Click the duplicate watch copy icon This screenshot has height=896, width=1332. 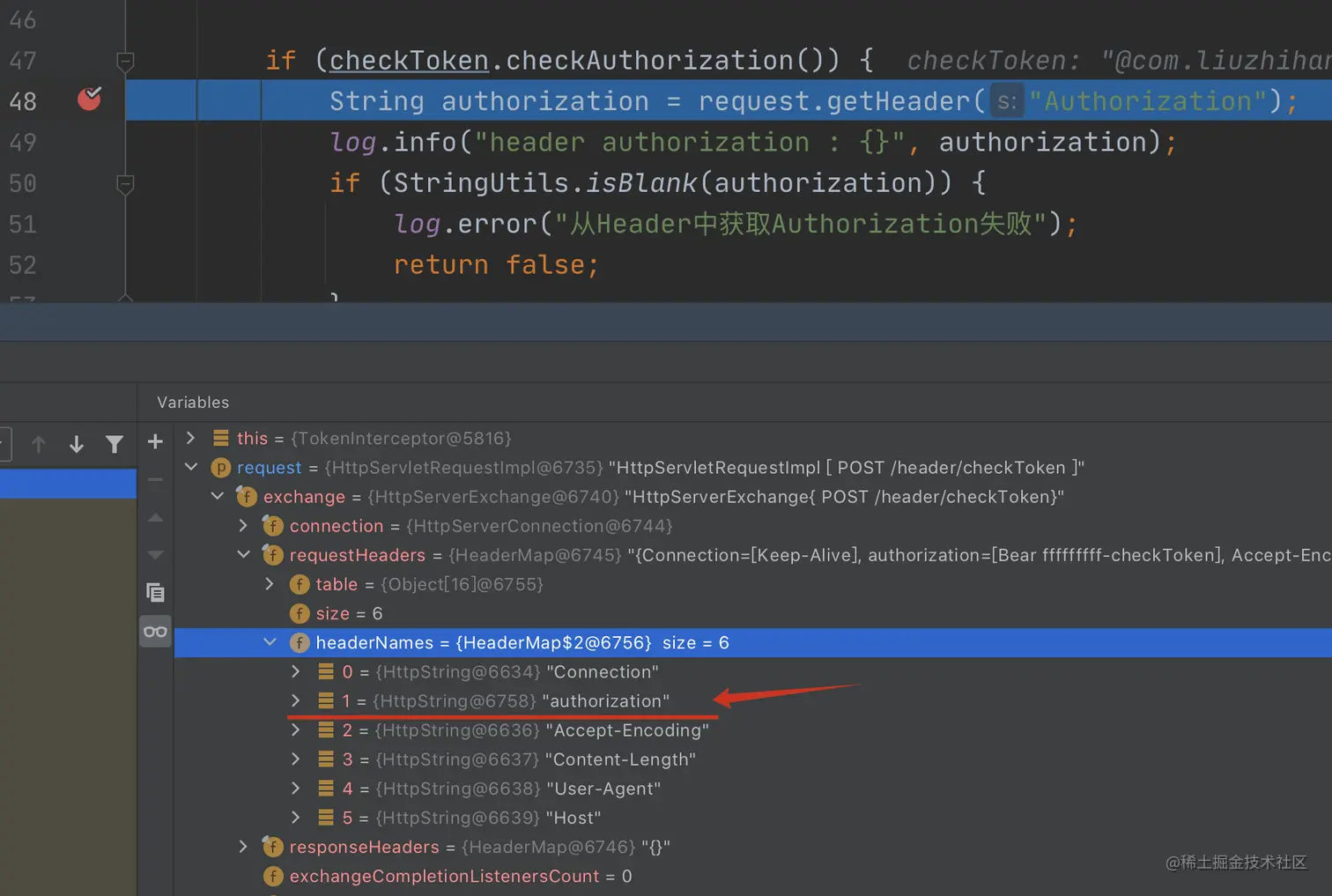point(155,593)
